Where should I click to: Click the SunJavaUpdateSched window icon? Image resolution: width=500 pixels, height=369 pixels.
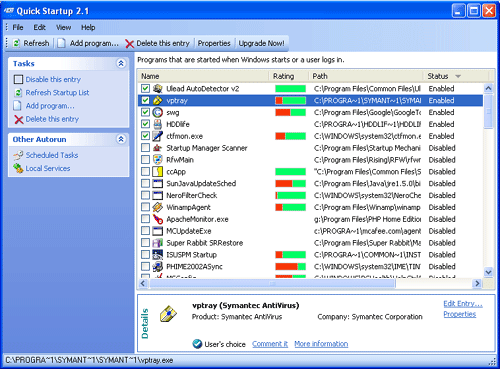[158, 183]
